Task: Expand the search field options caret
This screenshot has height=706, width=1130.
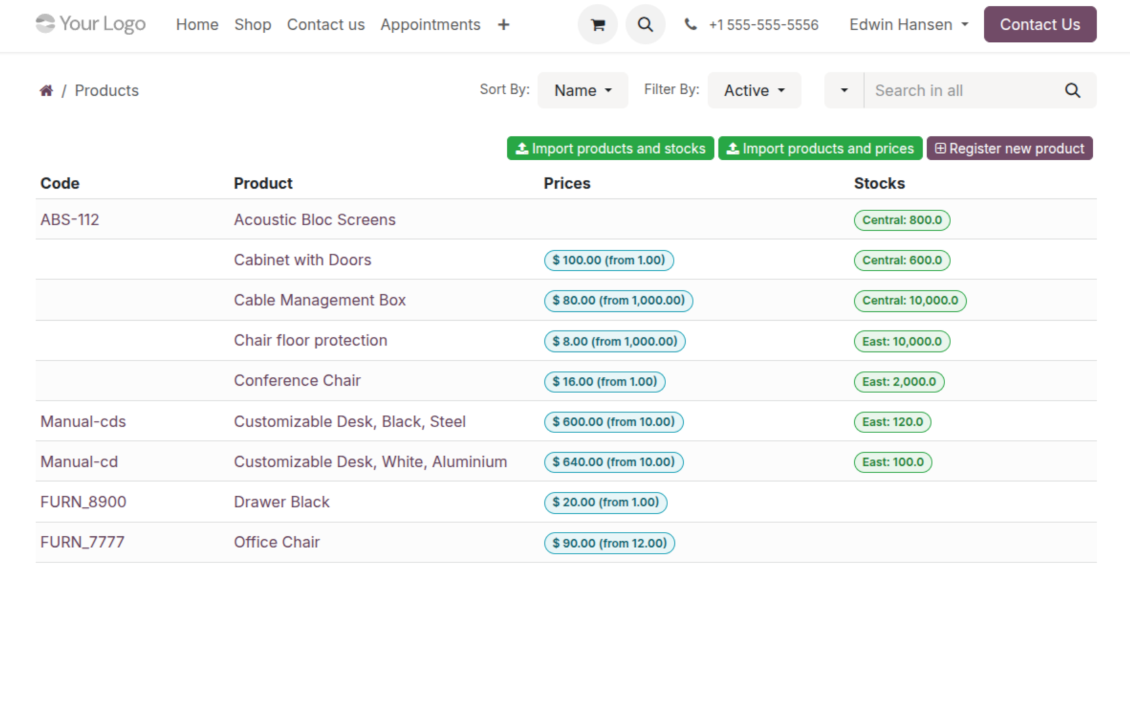Action: click(x=844, y=91)
